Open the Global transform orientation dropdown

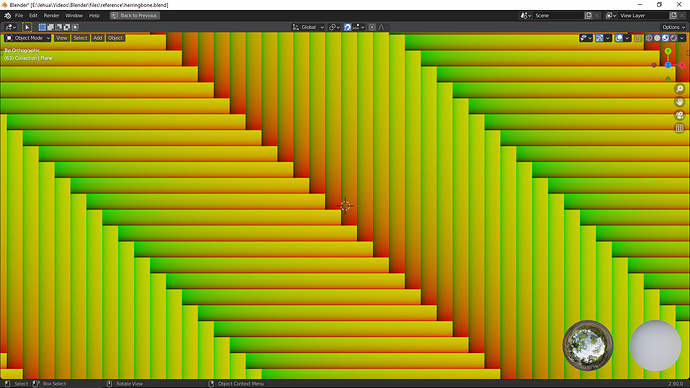308,27
